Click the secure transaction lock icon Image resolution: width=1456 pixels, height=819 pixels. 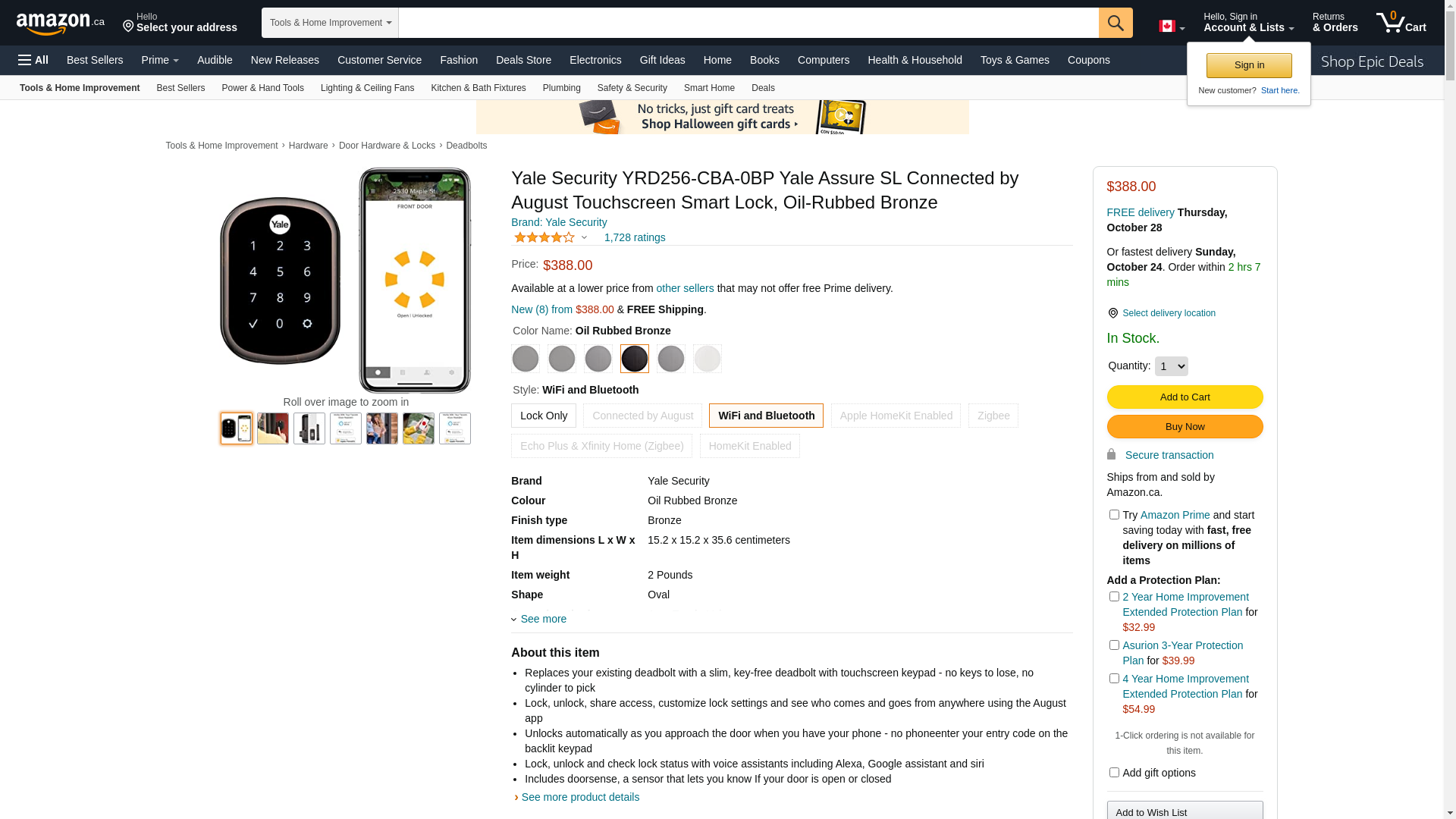(1111, 454)
